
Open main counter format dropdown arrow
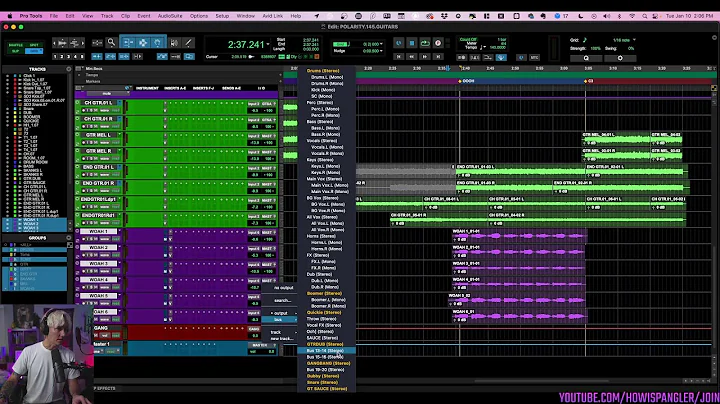point(268,45)
